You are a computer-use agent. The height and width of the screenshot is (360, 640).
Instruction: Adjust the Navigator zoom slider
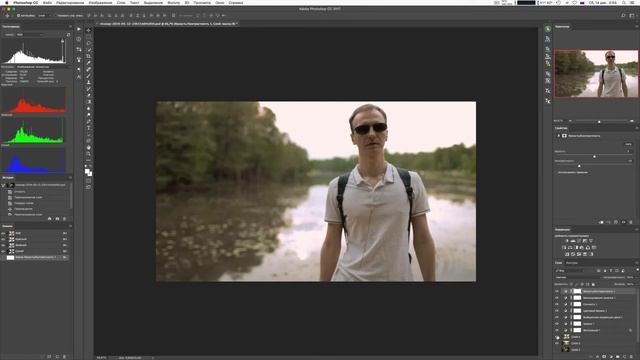[x=599, y=121]
